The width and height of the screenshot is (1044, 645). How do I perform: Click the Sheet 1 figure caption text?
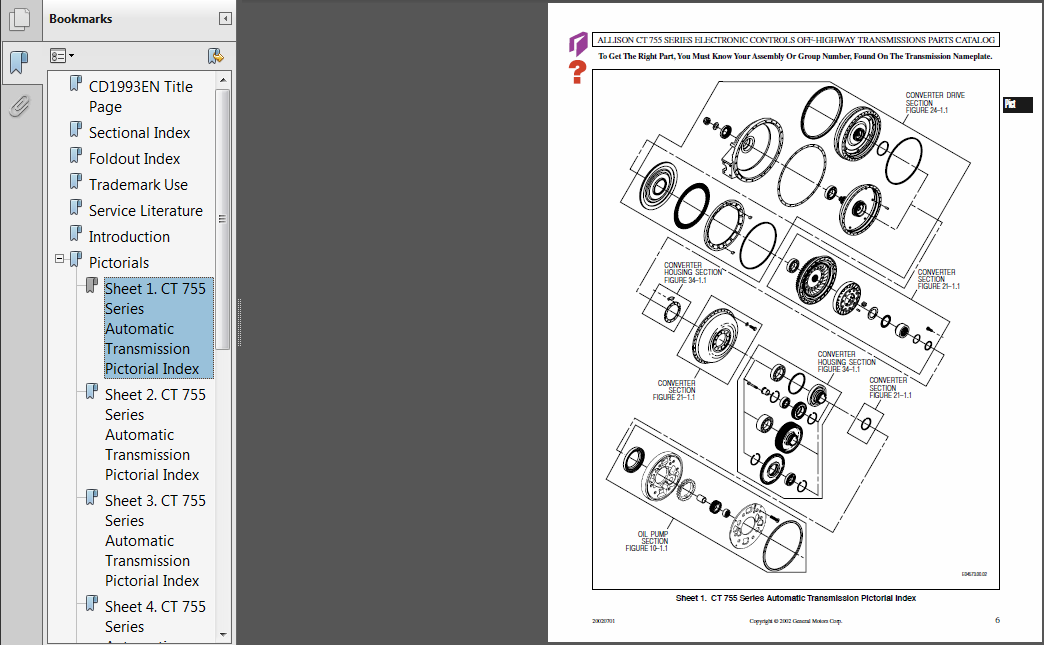coord(796,598)
